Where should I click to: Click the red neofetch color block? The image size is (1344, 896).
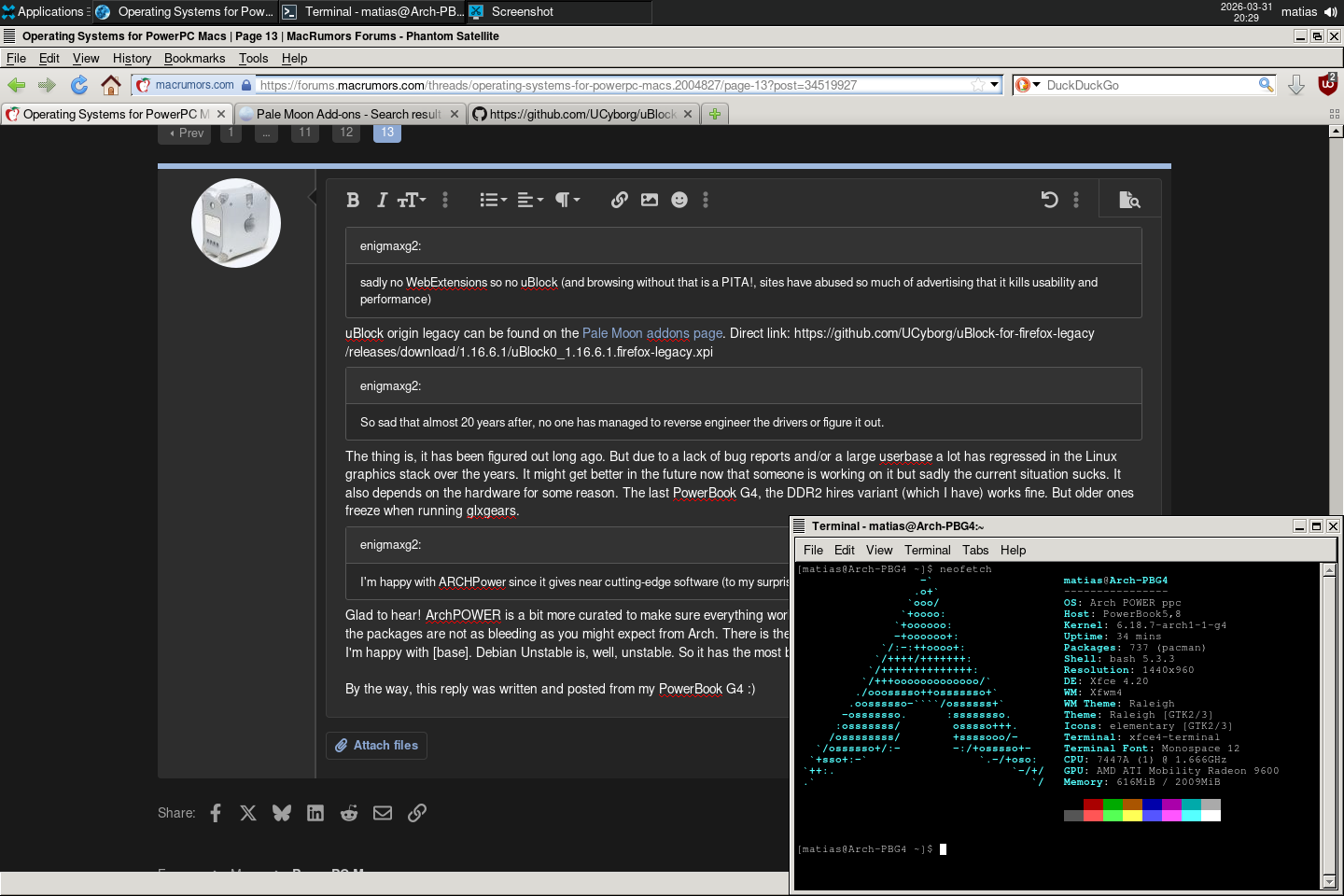(x=1093, y=805)
